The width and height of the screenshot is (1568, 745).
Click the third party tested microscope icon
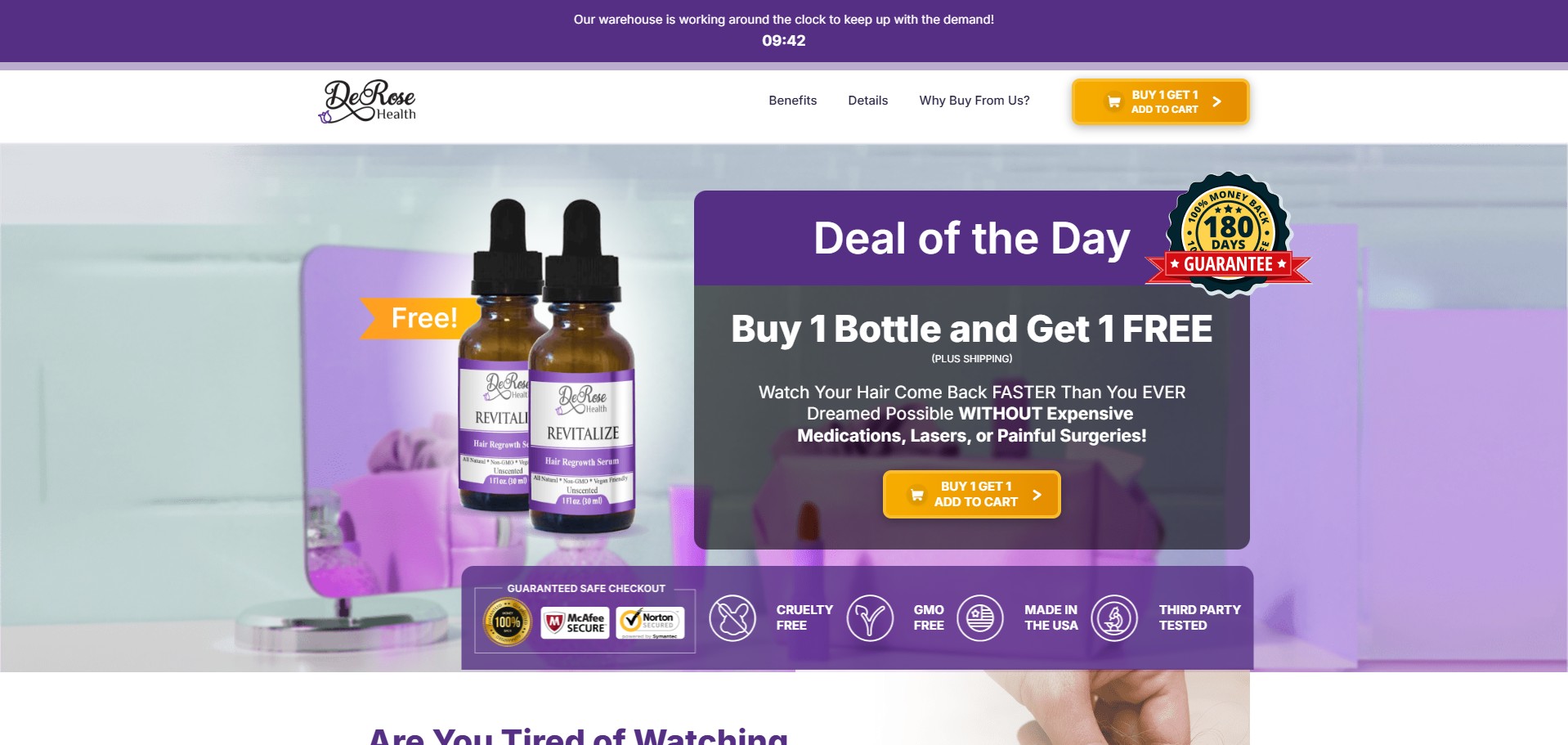1114,617
